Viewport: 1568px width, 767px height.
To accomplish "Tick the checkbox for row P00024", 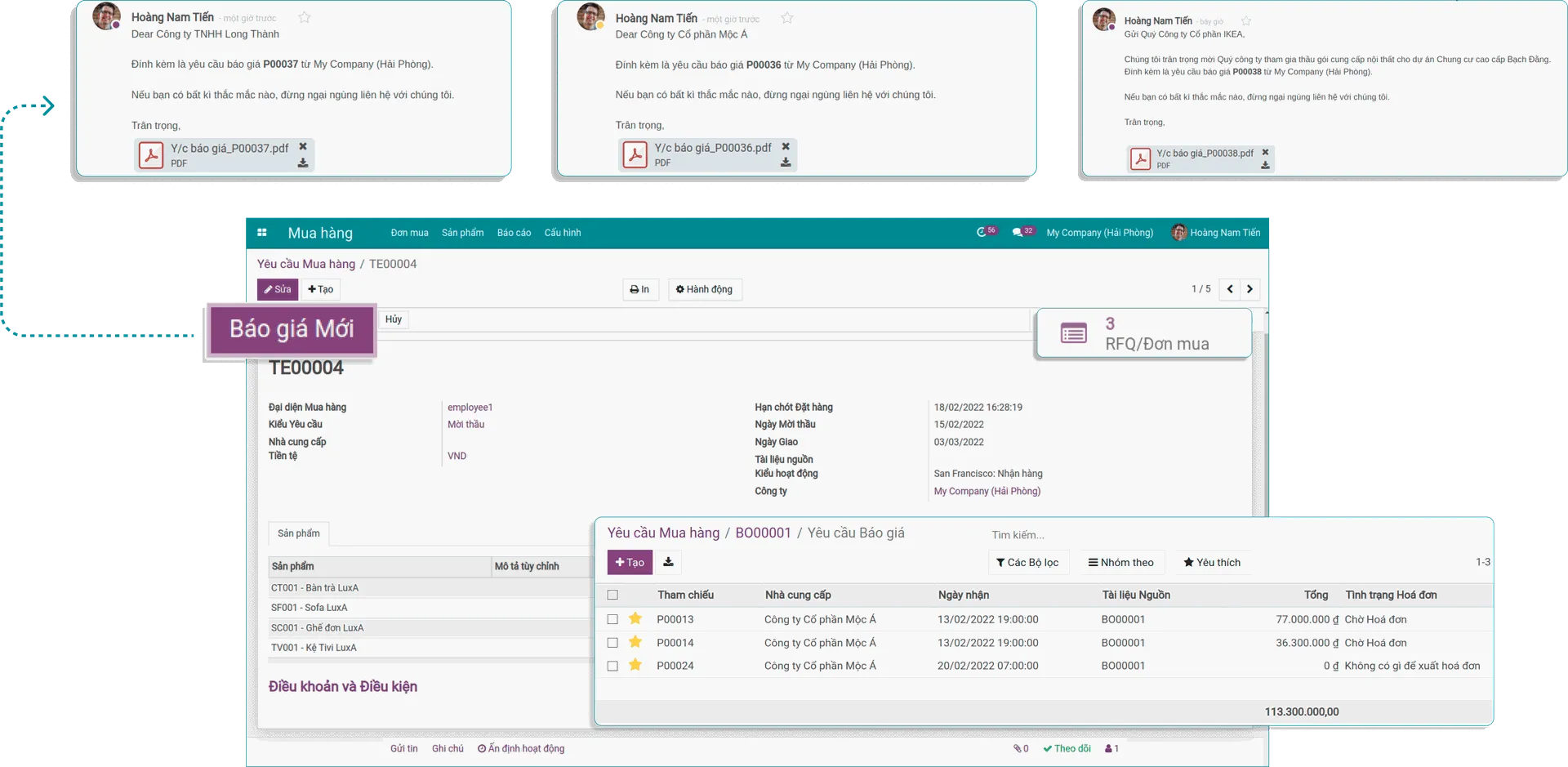I will tap(612, 667).
